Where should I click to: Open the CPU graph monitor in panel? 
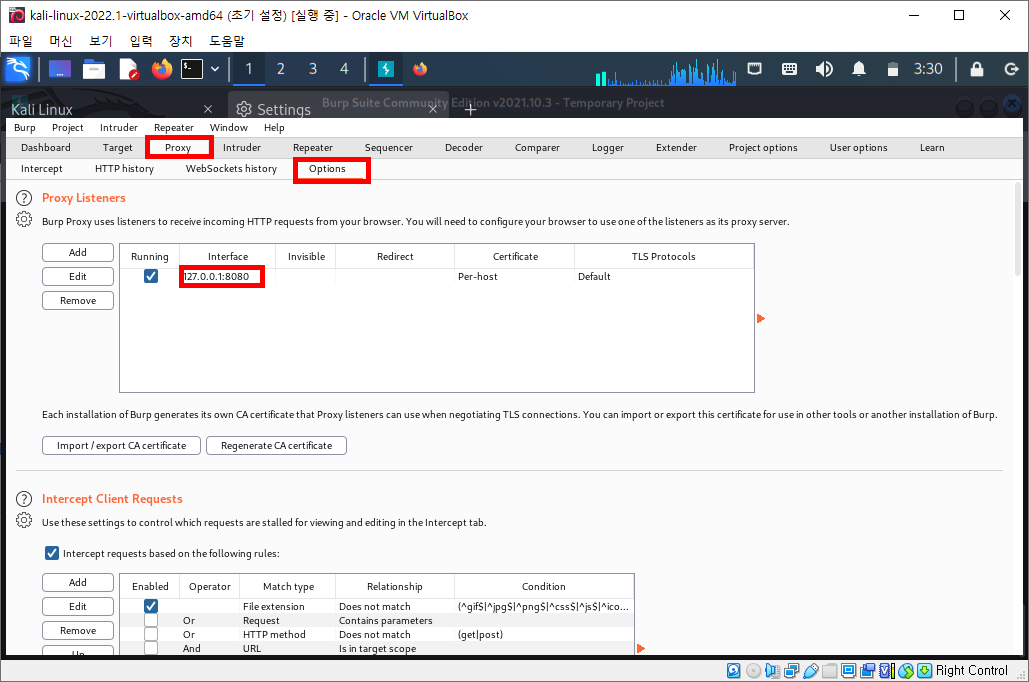click(x=665, y=72)
